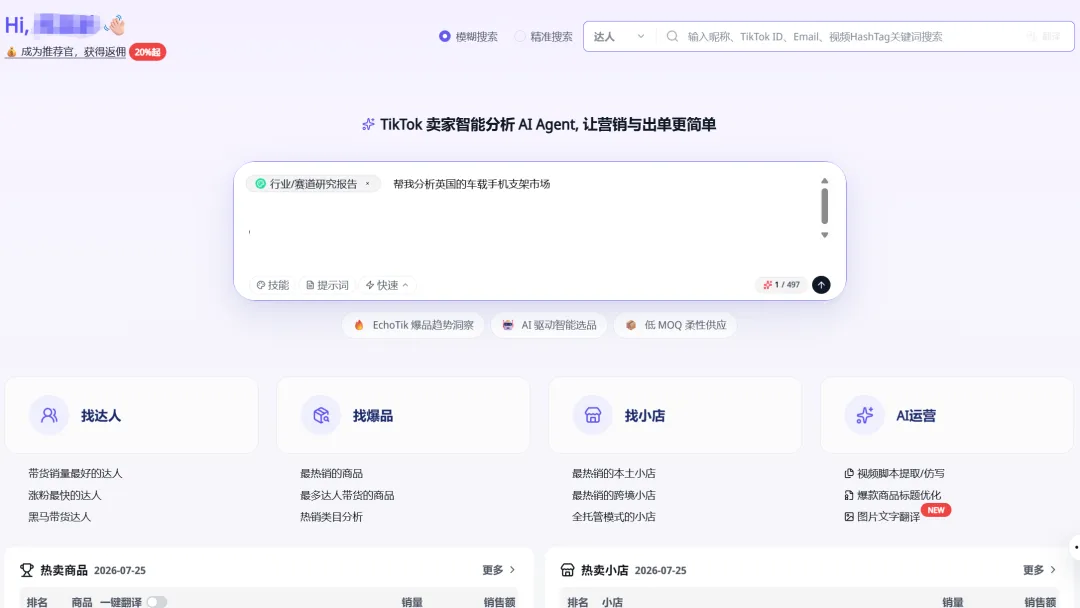Open AI 驱动智能选品 chip
The image size is (1080, 608).
[549, 325]
